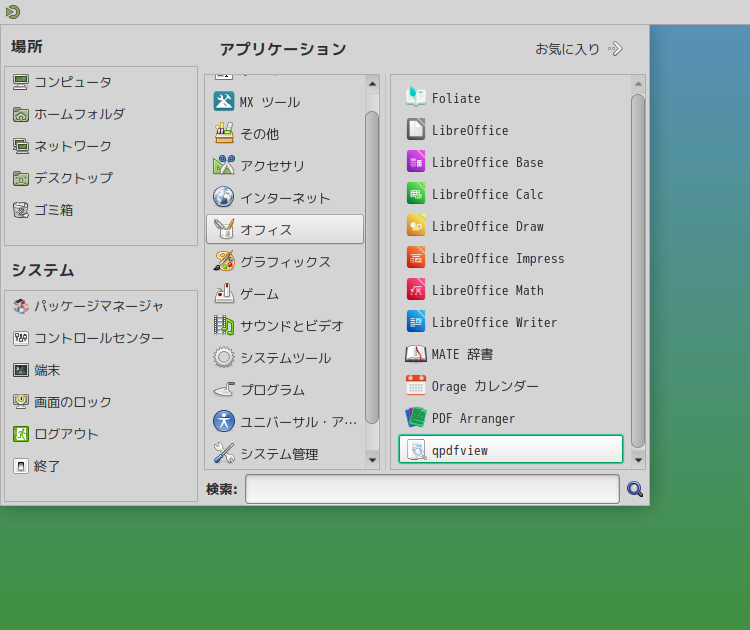Select the グラフィックス palette icon
Image resolution: width=750 pixels, height=630 pixels.
click(x=224, y=261)
